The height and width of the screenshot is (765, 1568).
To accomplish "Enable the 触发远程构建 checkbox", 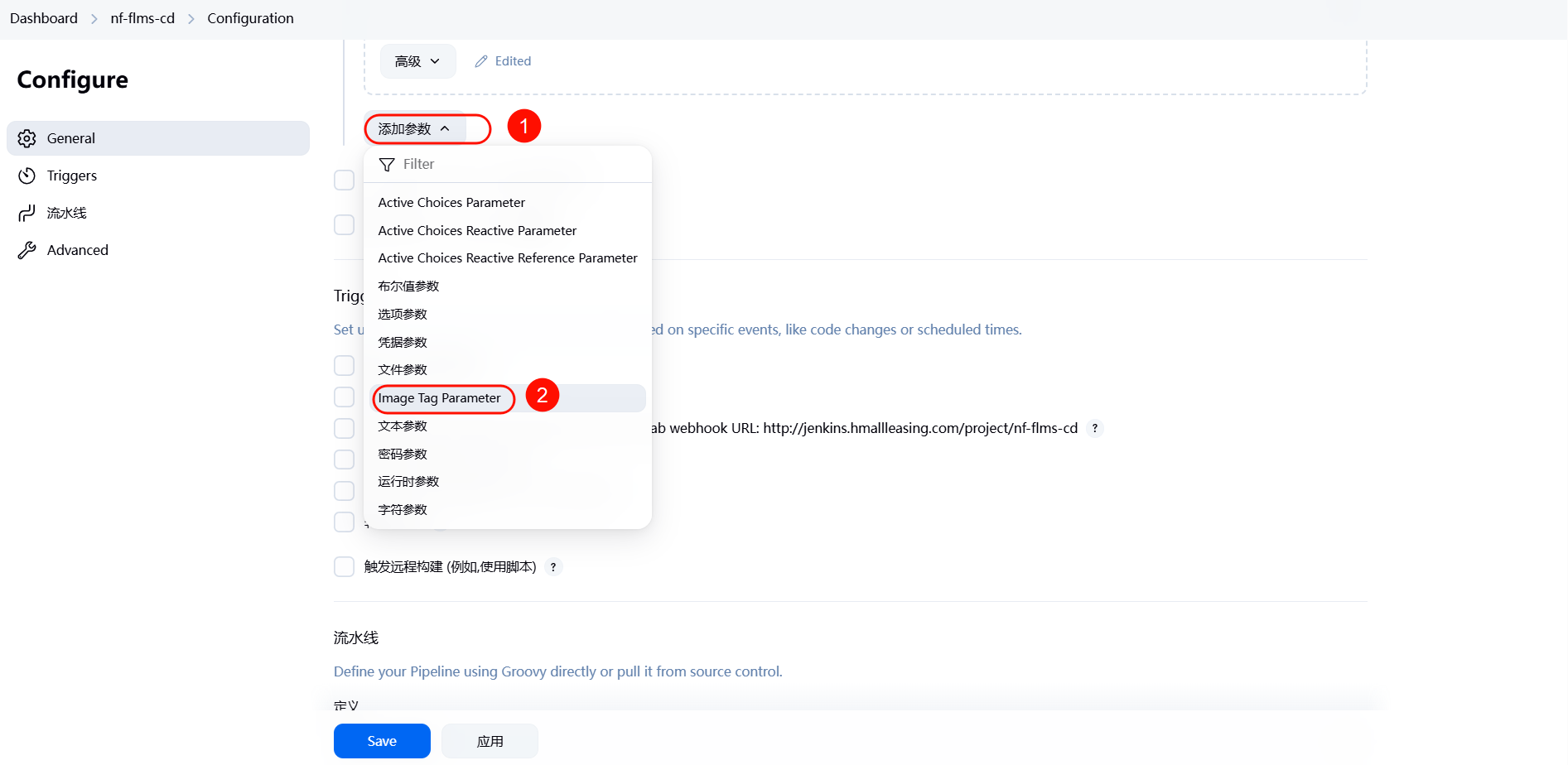I will coord(344,567).
